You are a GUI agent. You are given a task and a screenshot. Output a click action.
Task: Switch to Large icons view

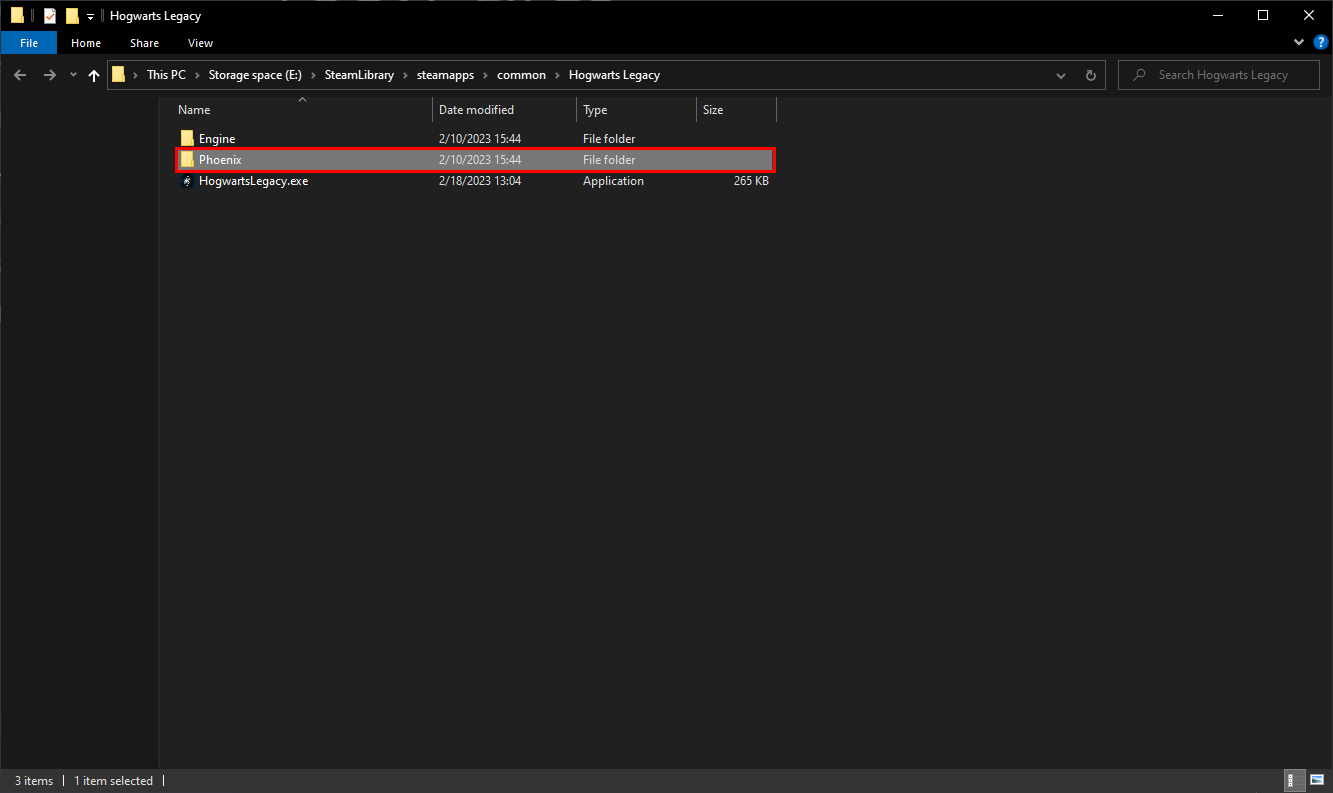[1317, 780]
